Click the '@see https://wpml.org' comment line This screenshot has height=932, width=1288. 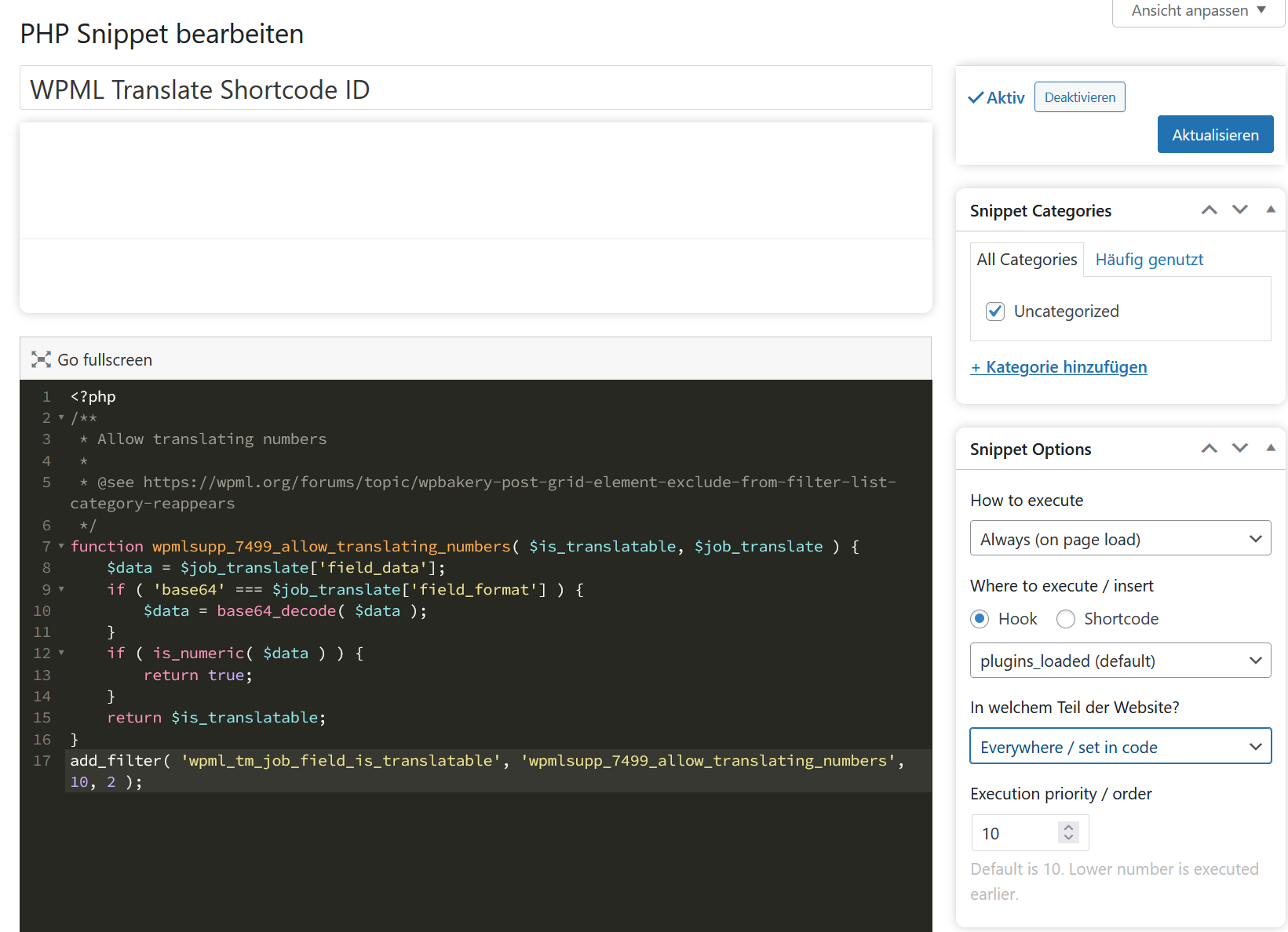tap(483, 493)
